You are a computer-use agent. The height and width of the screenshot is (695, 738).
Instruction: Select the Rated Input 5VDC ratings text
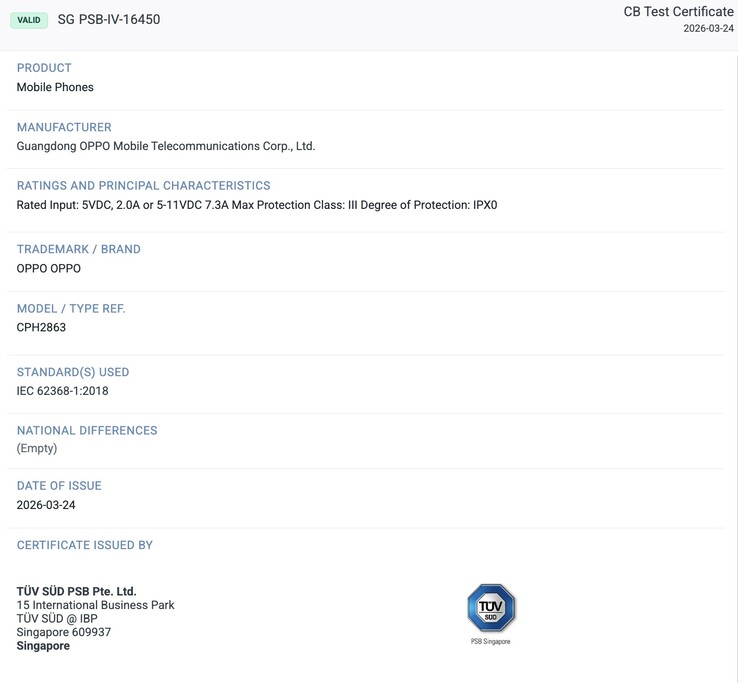257,205
